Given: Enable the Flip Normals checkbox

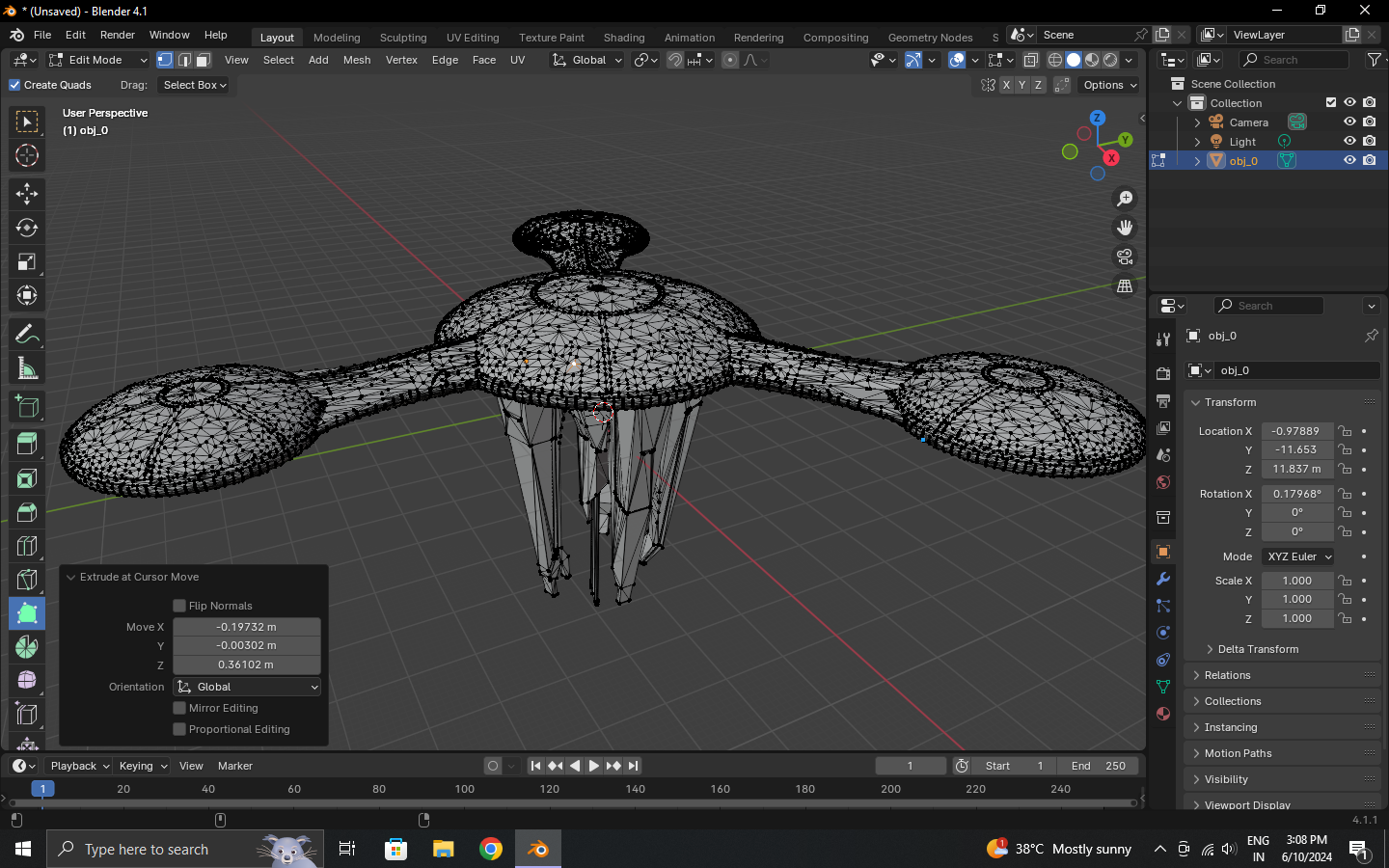Looking at the screenshot, I should click(x=179, y=606).
